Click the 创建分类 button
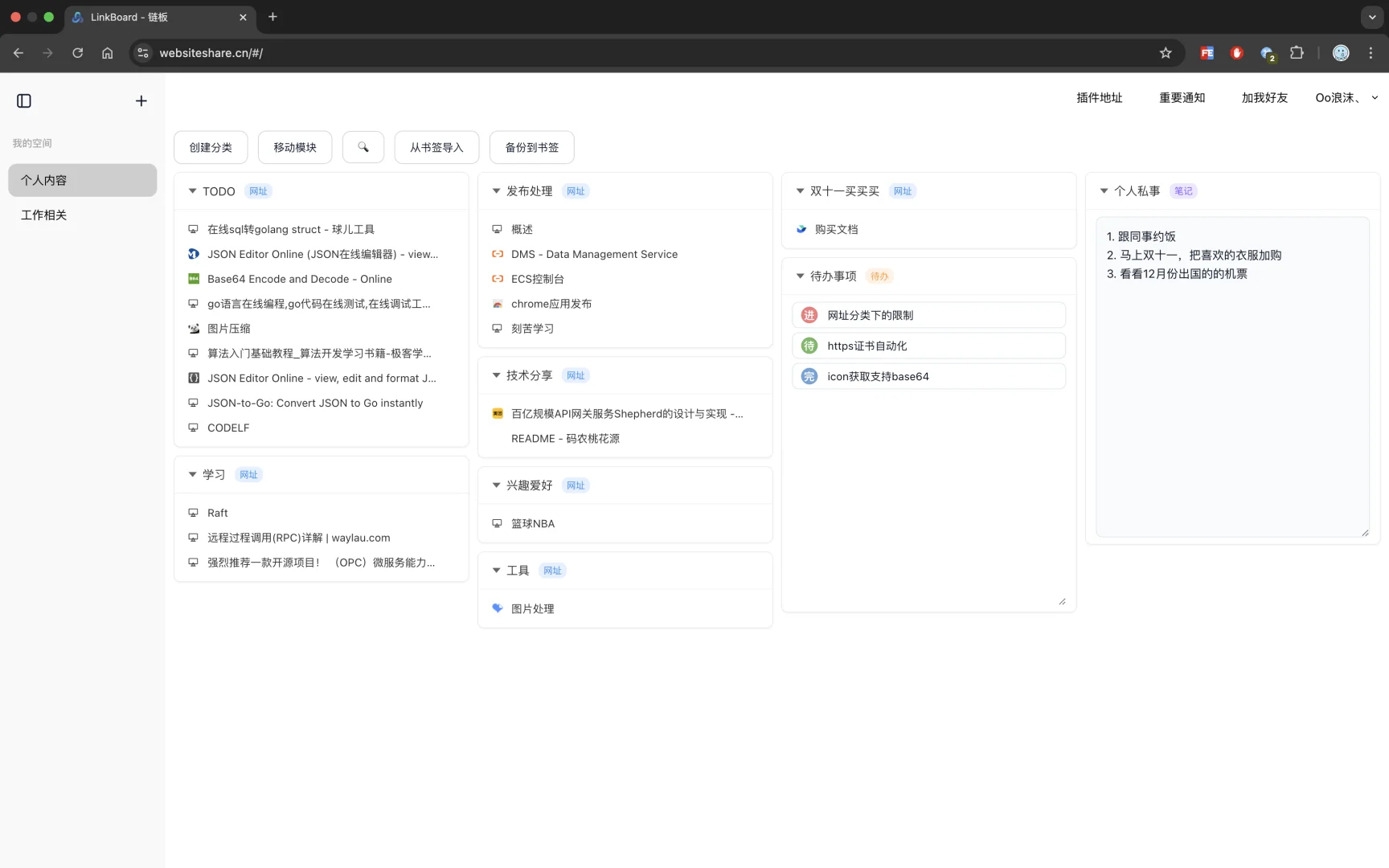 tap(210, 147)
